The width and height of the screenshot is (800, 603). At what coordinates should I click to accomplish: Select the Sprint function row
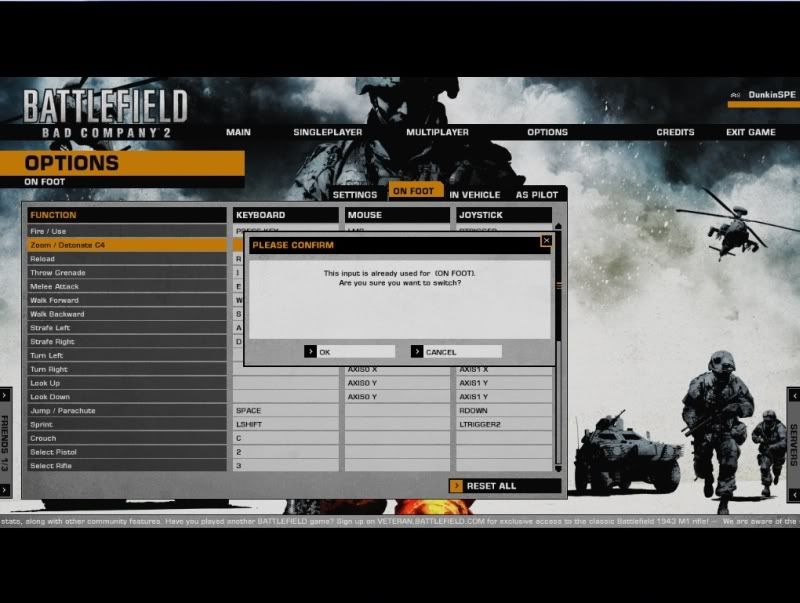127,424
